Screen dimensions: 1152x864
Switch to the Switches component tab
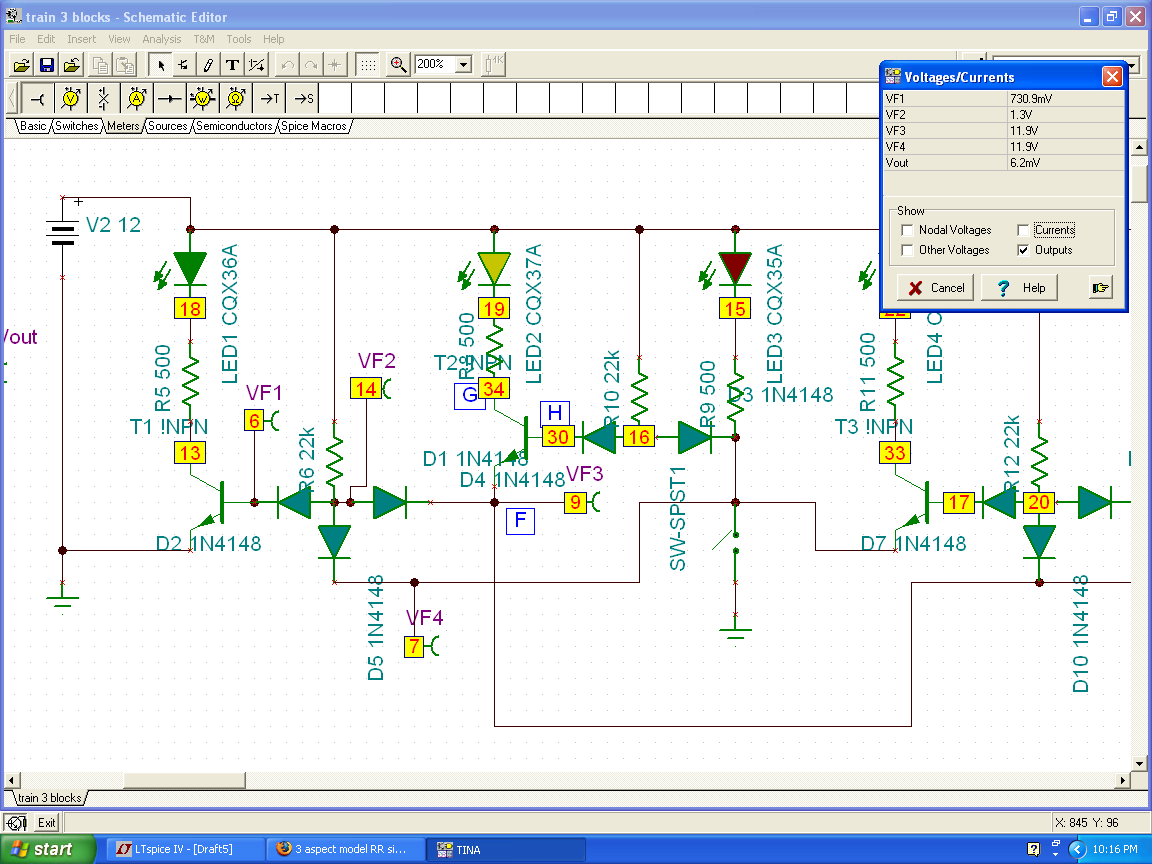[x=76, y=126]
